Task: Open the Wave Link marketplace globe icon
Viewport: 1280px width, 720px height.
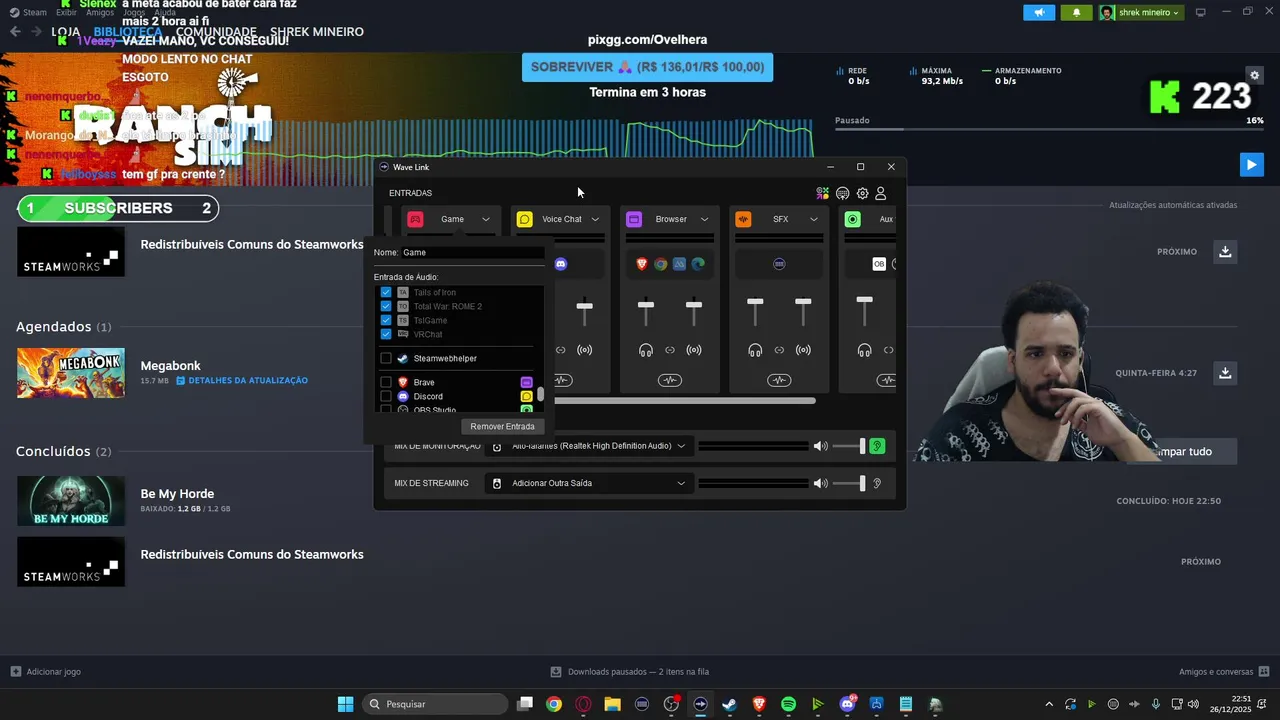Action: 842,193
